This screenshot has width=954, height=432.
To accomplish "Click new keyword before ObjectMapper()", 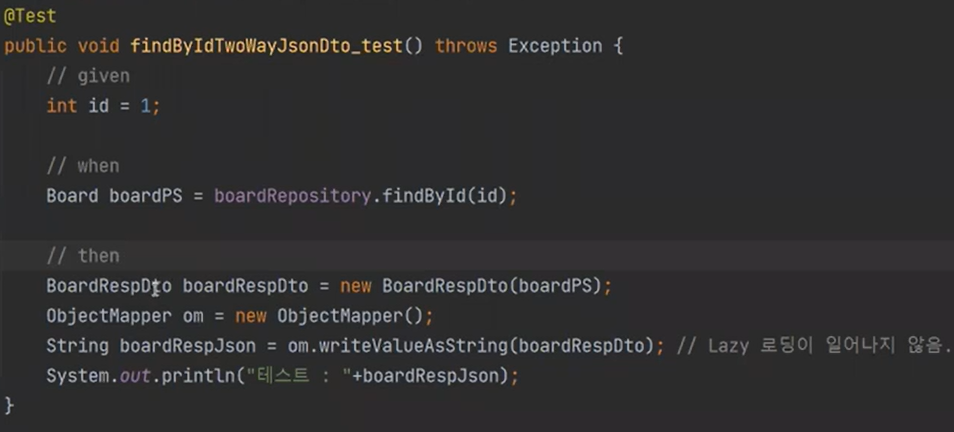I will [x=251, y=316].
